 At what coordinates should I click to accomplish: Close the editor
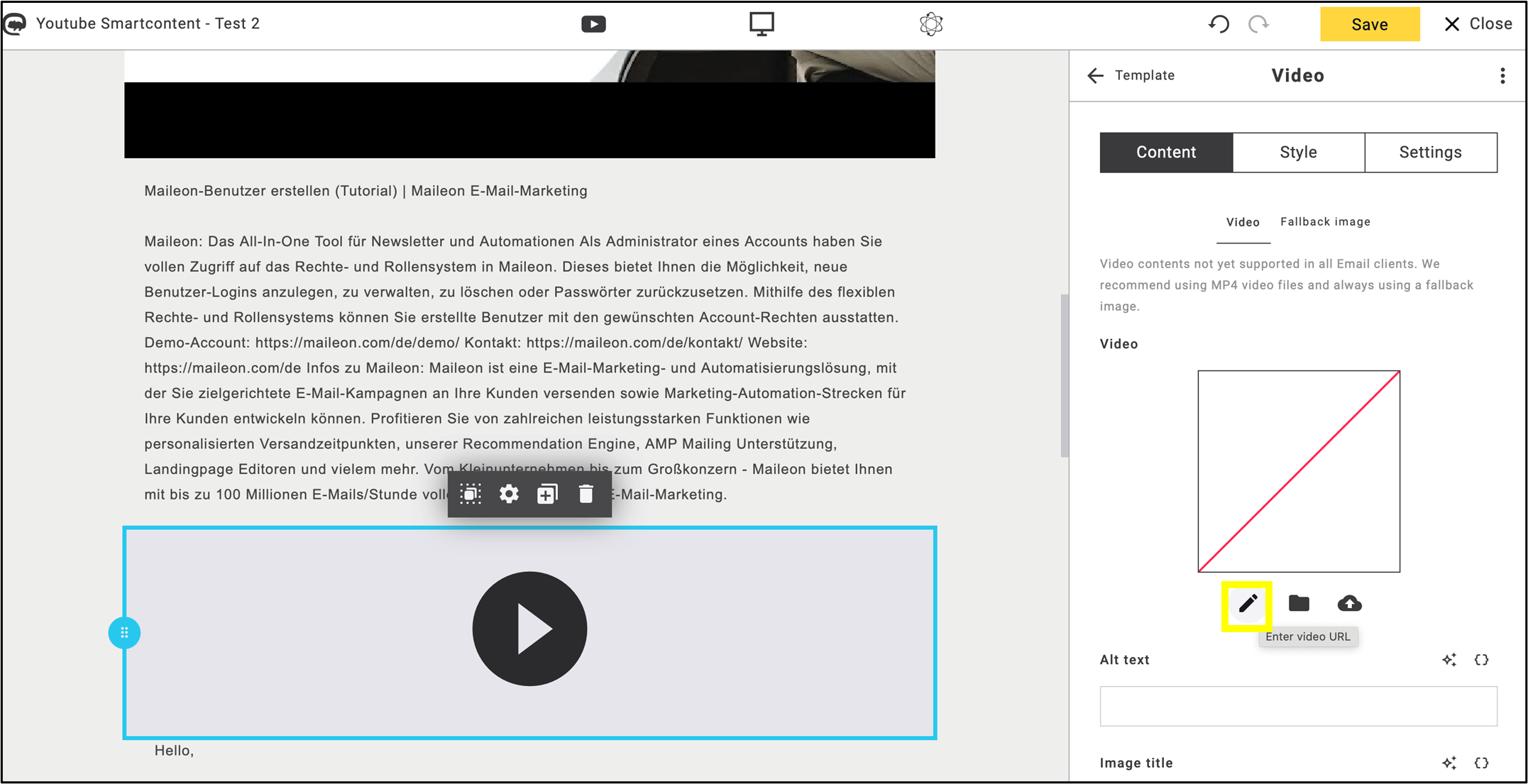pos(1478,24)
